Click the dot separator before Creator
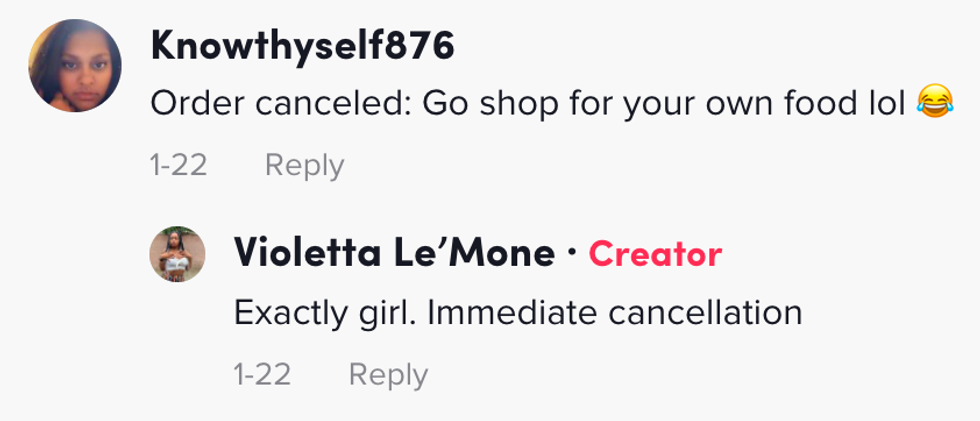 tap(571, 254)
